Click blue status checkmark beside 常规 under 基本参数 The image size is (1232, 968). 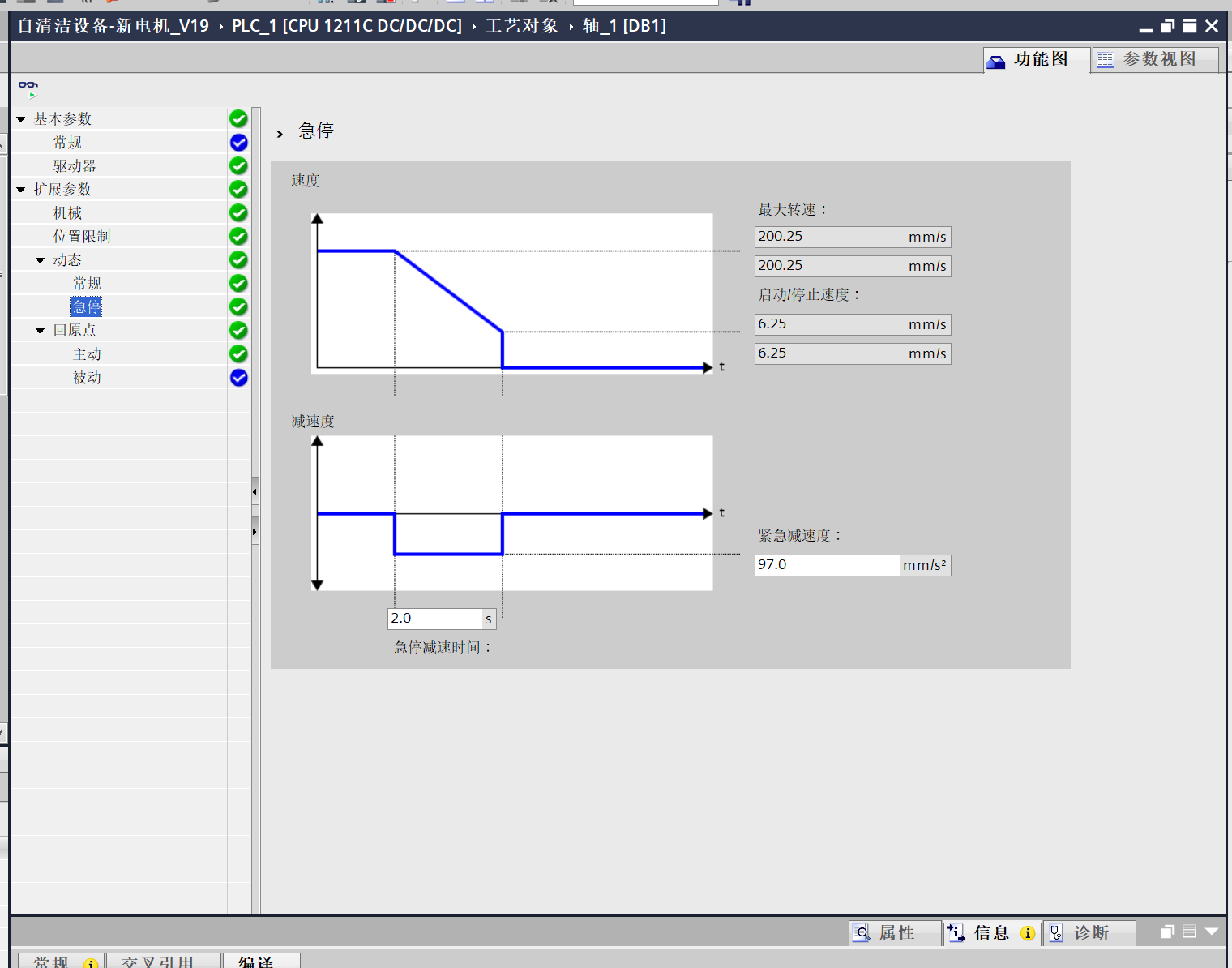238,143
